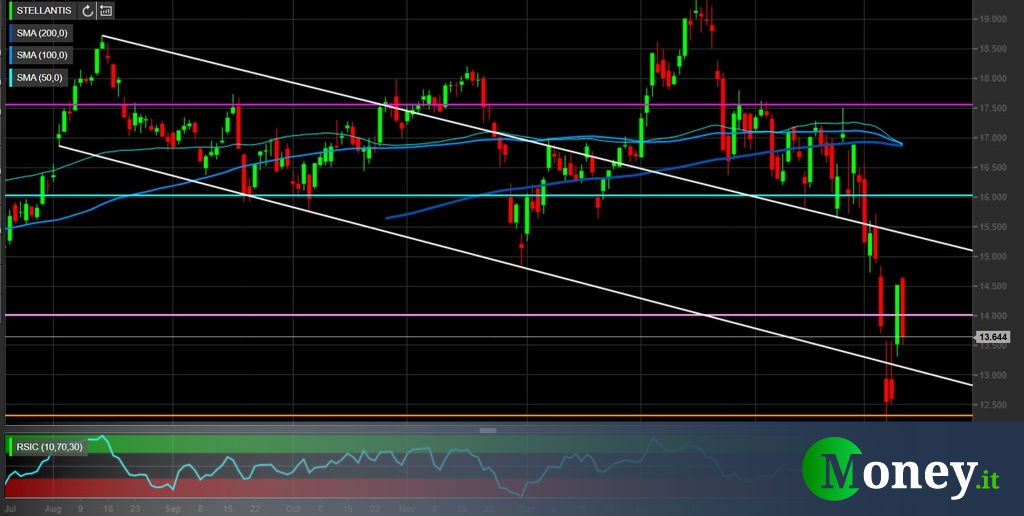Click the current price tag 13.644

point(992,337)
